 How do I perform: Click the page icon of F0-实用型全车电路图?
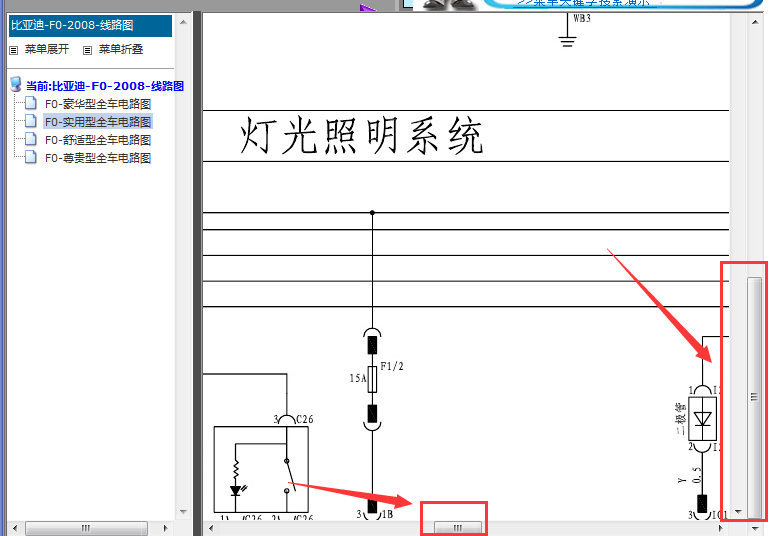(x=30, y=121)
